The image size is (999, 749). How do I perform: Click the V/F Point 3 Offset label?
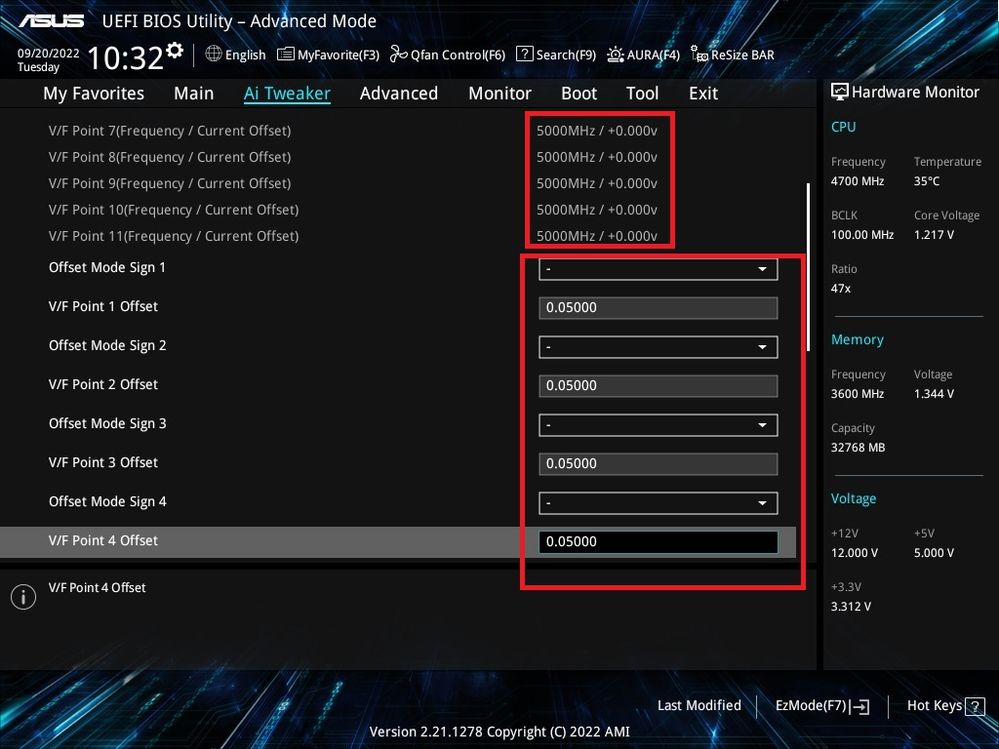click(103, 462)
